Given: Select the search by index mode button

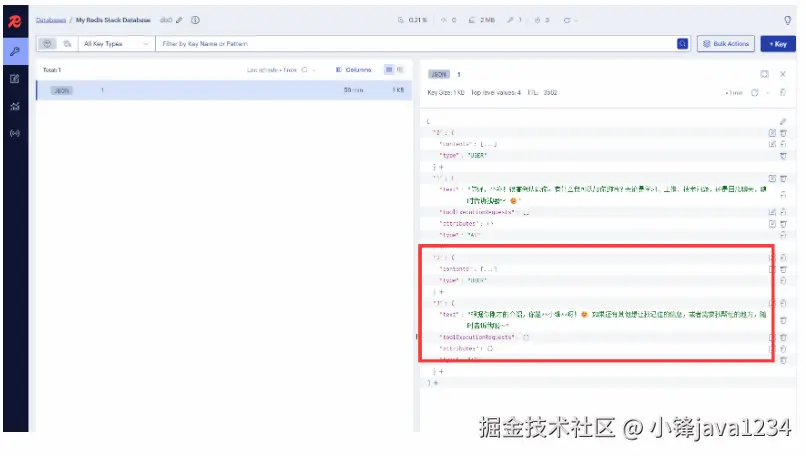Looking at the screenshot, I should pos(67,44).
